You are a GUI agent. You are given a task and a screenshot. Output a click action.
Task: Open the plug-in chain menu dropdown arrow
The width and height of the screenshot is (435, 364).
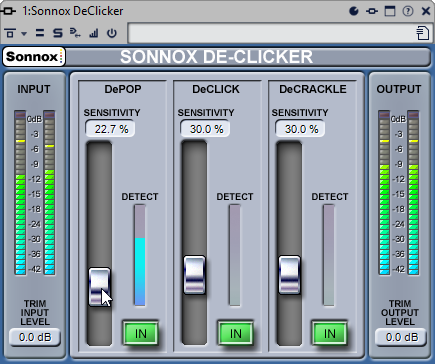pos(24,33)
